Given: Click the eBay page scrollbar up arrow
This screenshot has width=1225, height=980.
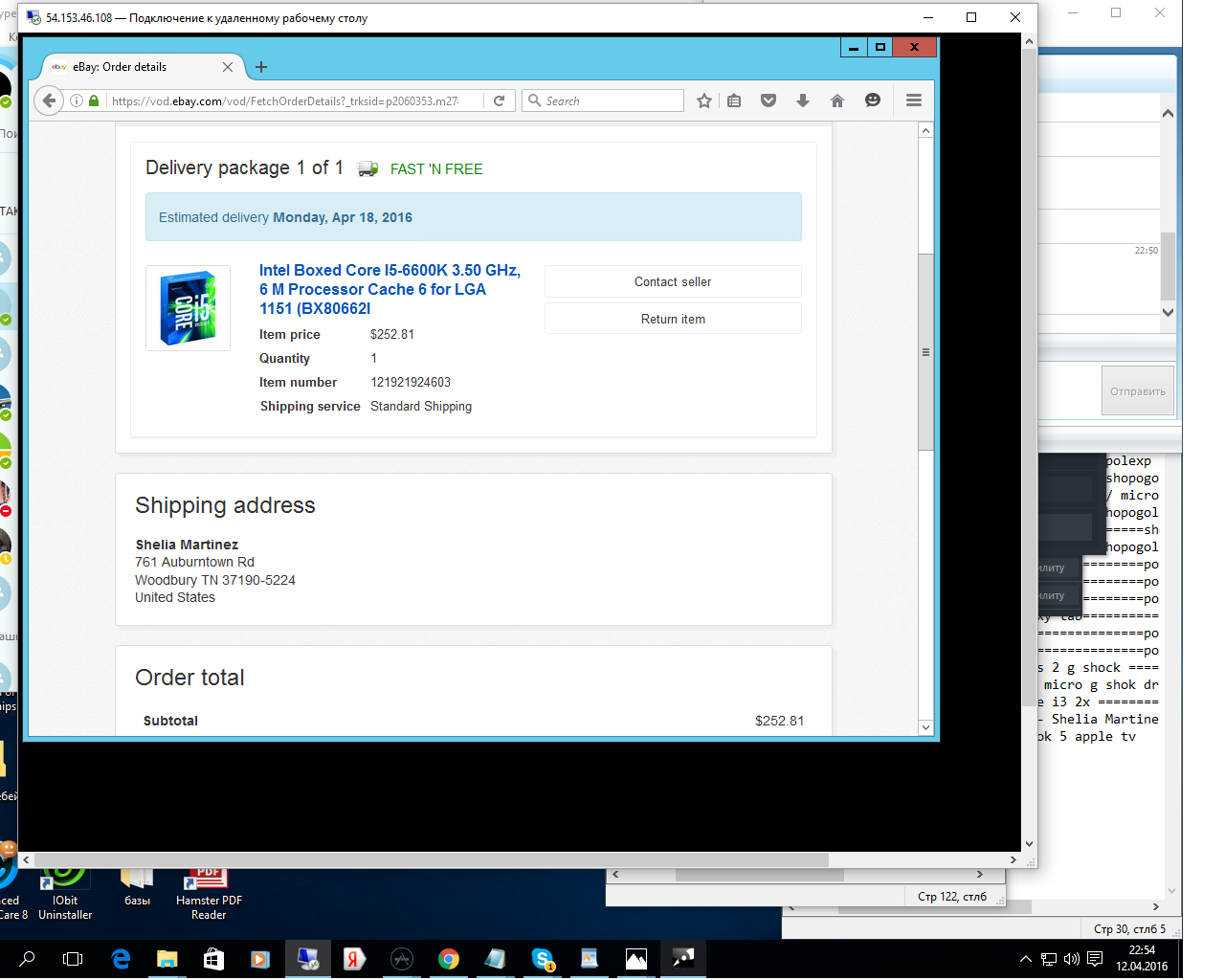Looking at the screenshot, I should [925, 130].
